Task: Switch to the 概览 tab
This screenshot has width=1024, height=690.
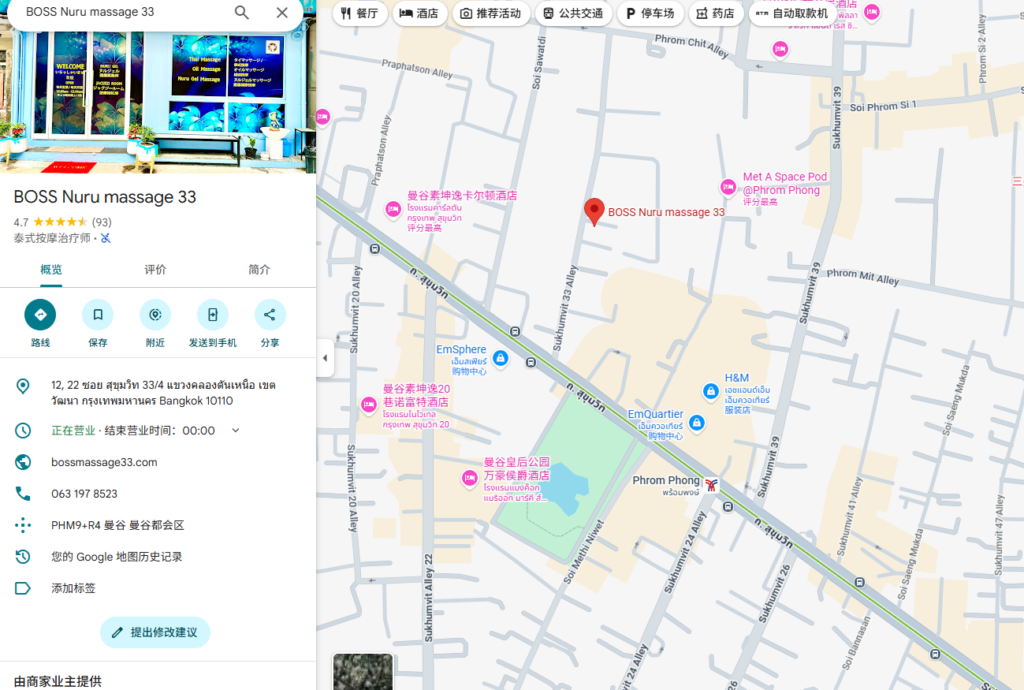Action: 51,270
